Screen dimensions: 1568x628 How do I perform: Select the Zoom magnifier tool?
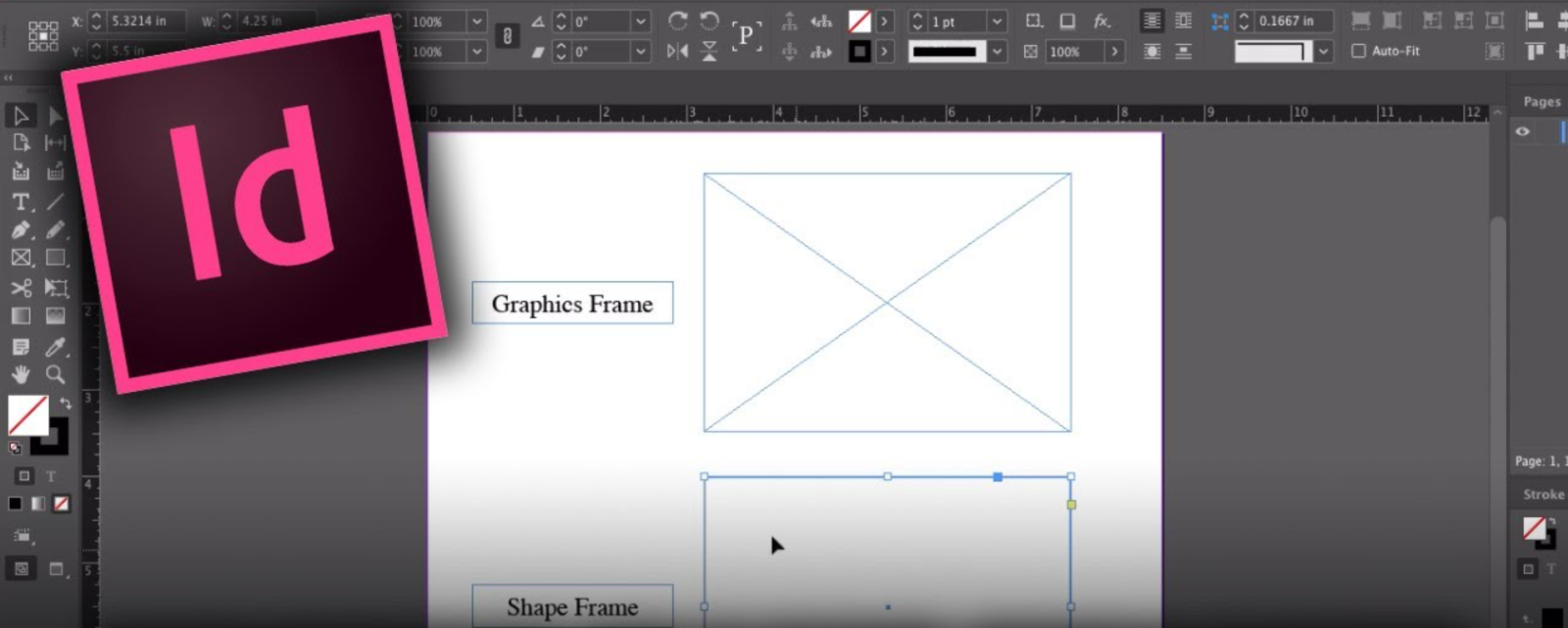[56, 374]
